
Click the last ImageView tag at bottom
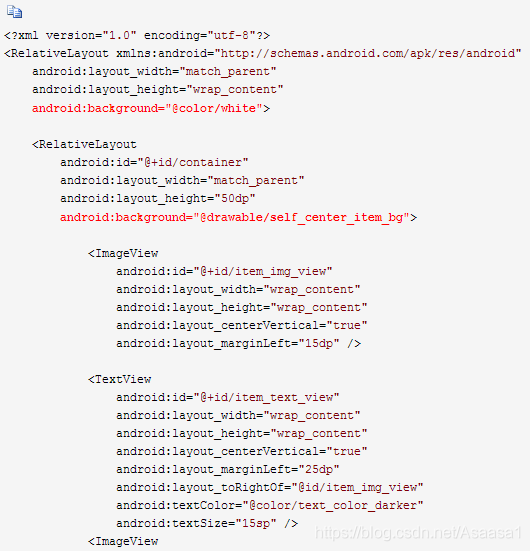(x=123, y=542)
